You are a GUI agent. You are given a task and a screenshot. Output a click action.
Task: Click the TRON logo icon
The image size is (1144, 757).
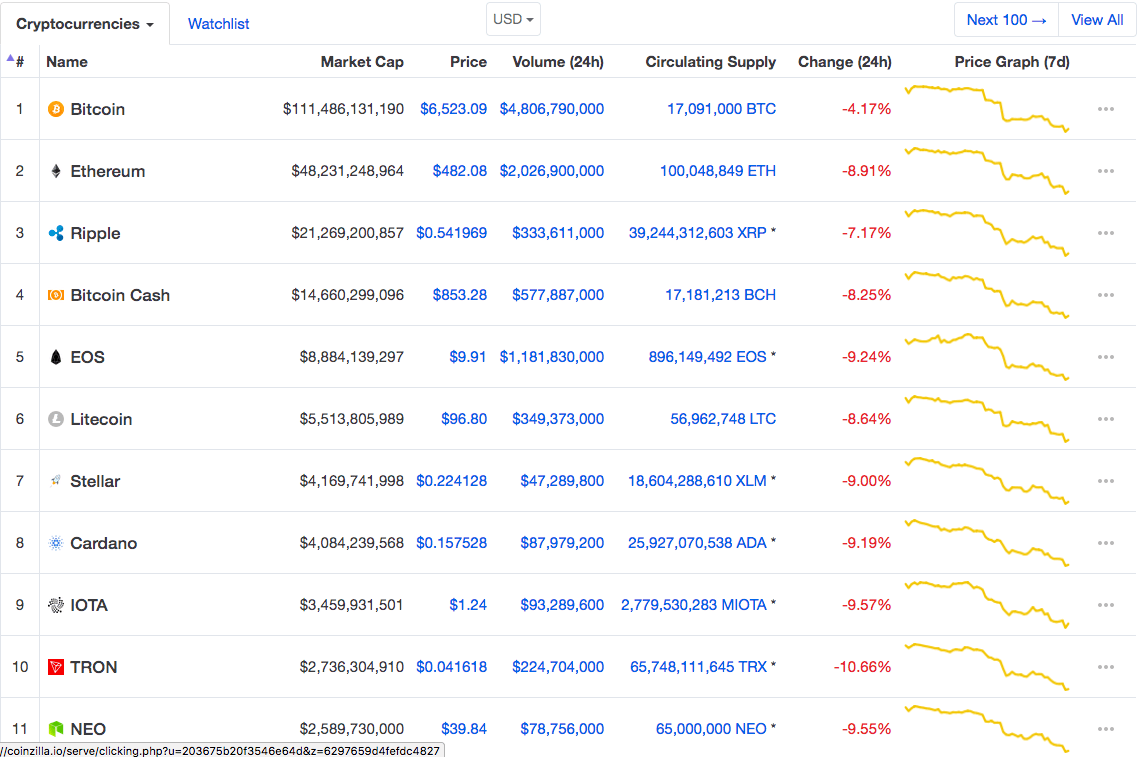[x=55, y=667]
